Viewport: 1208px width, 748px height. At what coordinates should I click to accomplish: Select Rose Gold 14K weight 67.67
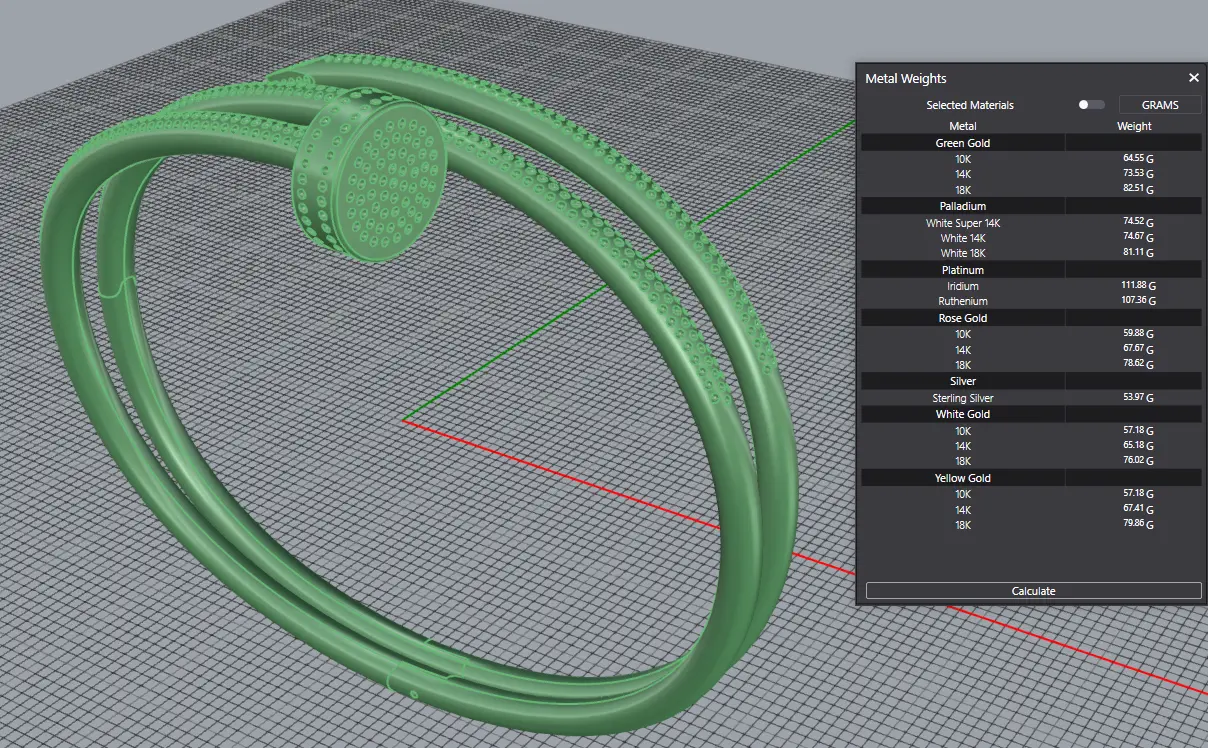[1138, 350]
